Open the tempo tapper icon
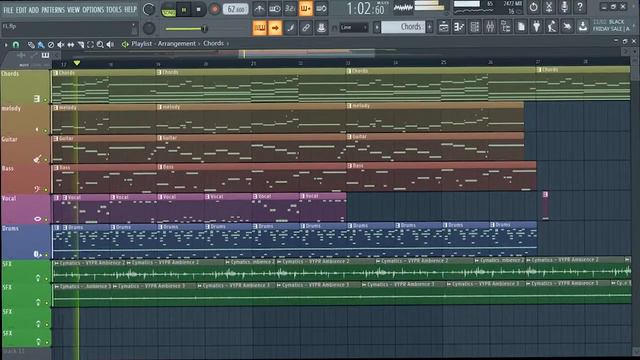 point(552,27)
